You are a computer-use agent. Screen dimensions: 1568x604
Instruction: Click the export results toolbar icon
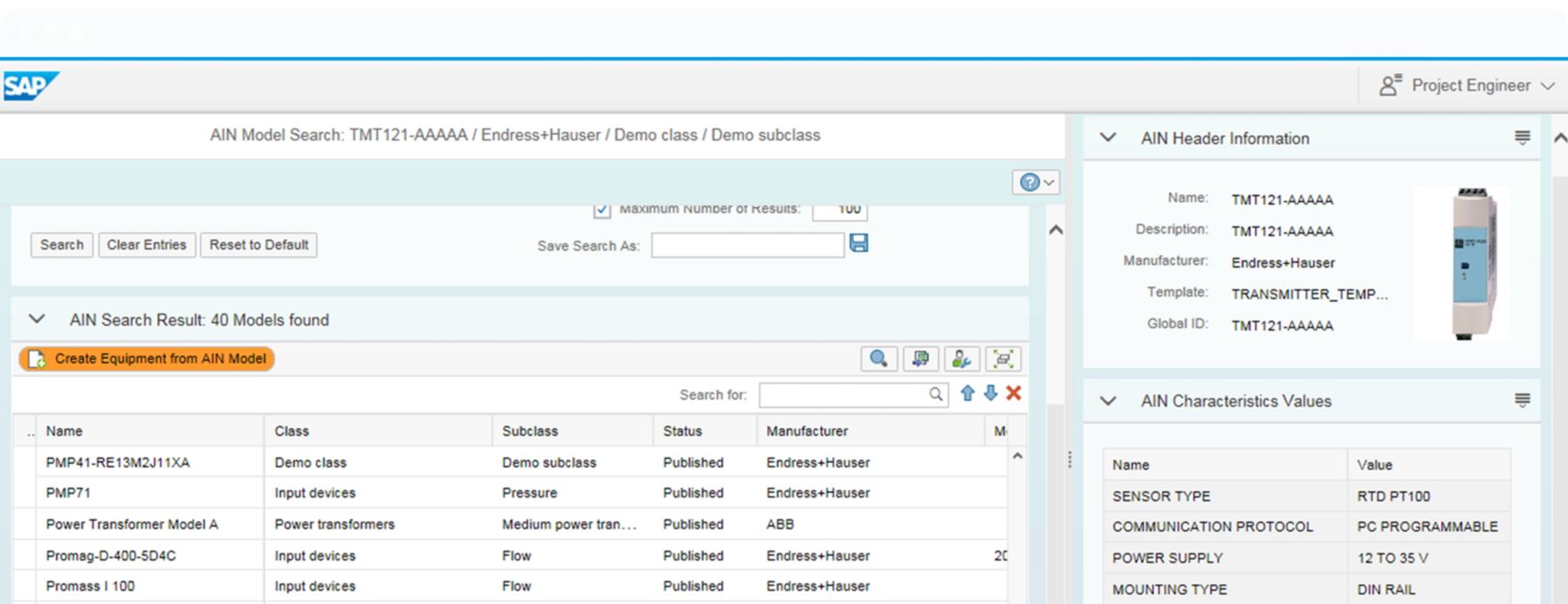coord(920,359)
